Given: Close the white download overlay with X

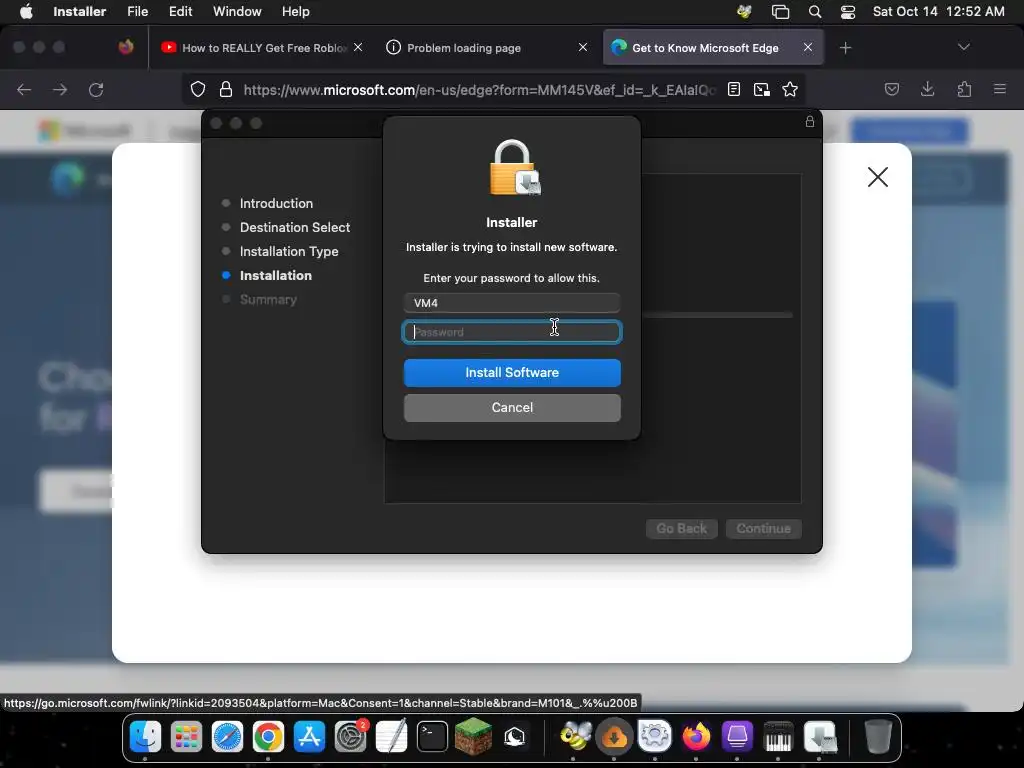Looking at the screenshot, I should [x=878, y=177].
